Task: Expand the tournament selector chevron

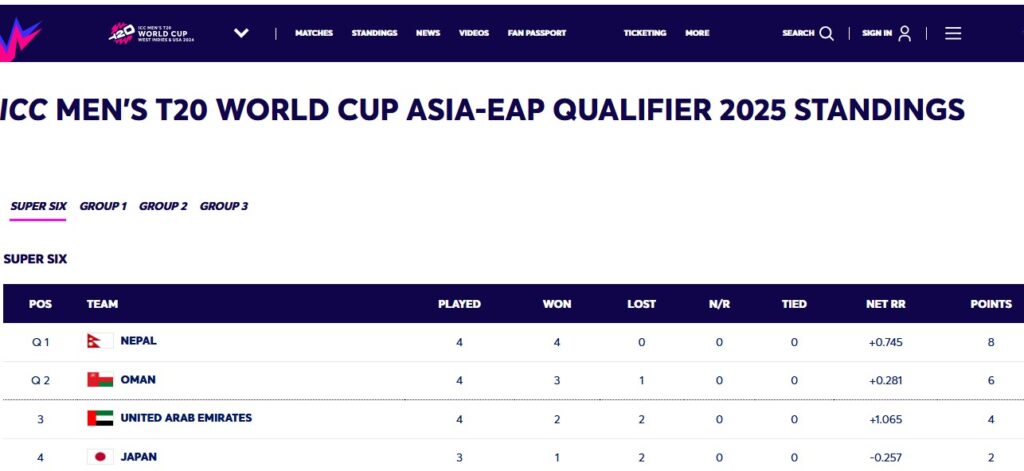Action: [241, 33]
